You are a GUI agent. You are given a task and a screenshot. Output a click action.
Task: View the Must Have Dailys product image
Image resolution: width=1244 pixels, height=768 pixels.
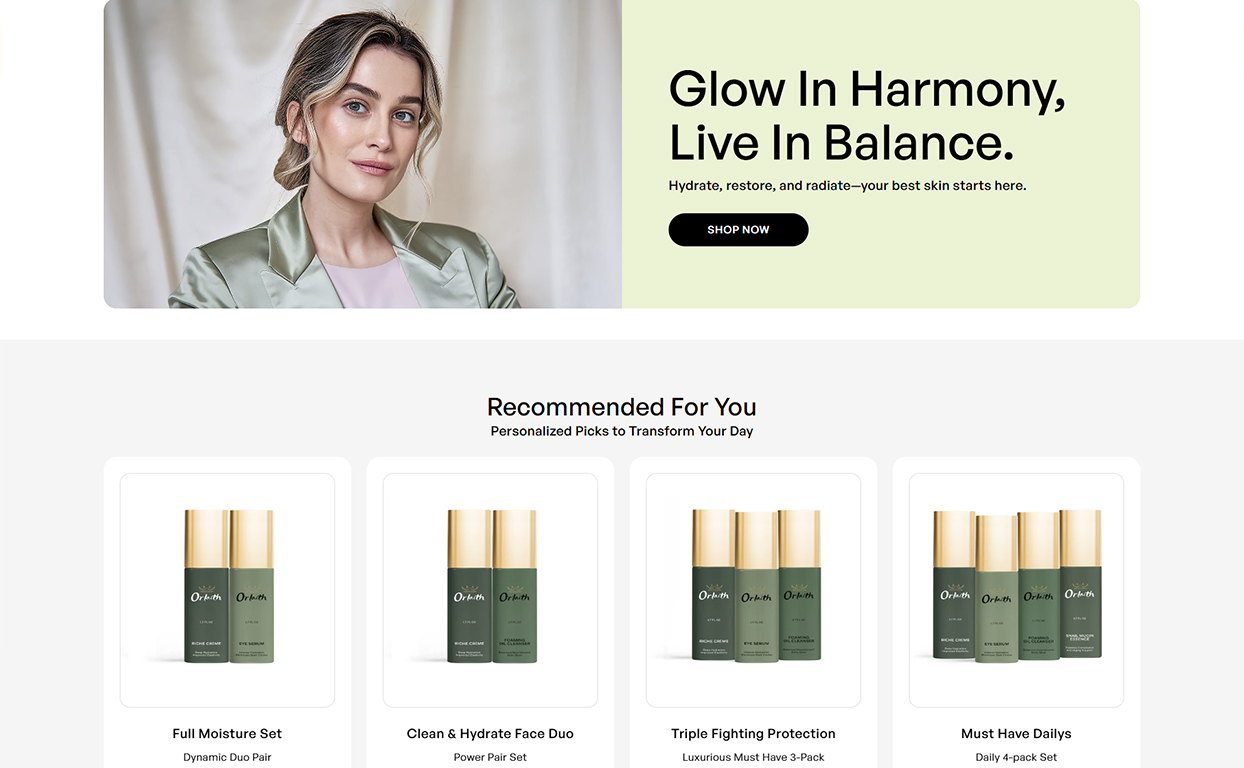pyautogui.click(x=1016, y=590)
